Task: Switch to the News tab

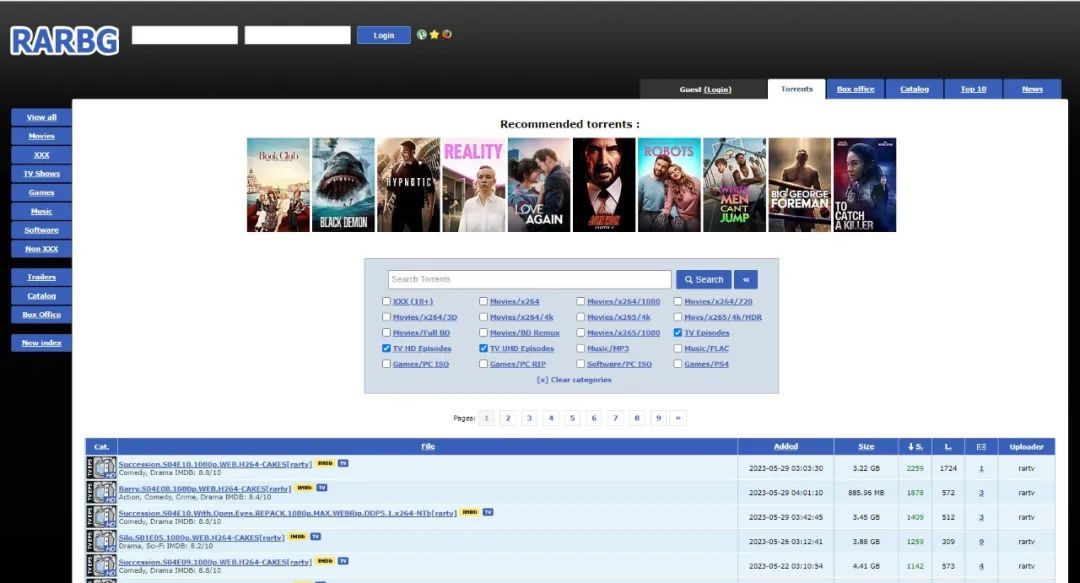Action: click(x=1032, y=89)
